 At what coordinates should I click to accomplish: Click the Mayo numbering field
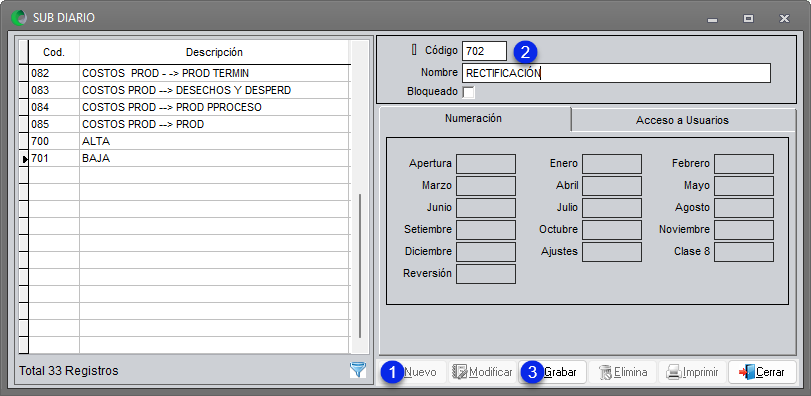[744, 186]
